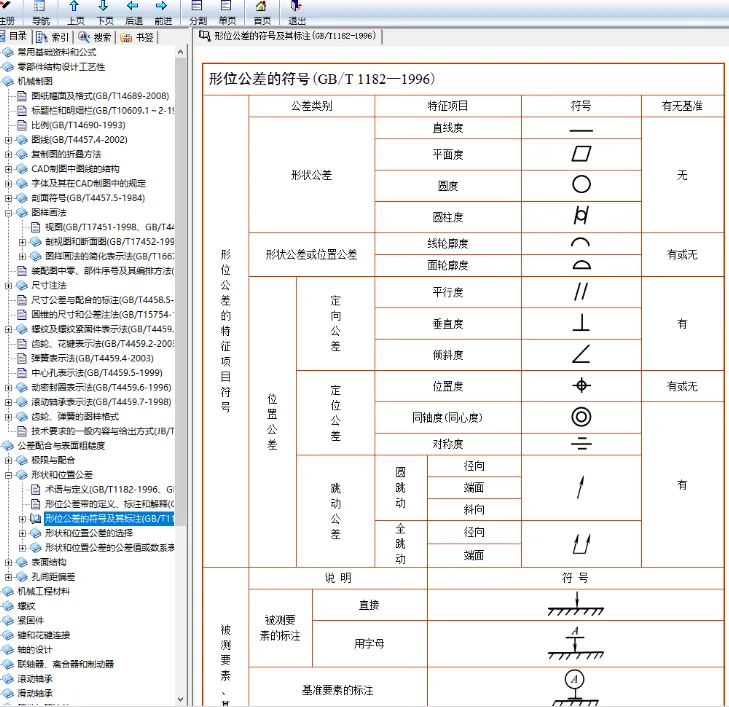This screenshot has height=707, width=729.
Task: Open 尺寸公差与配合的标注 entry
Action: point(102,300)
